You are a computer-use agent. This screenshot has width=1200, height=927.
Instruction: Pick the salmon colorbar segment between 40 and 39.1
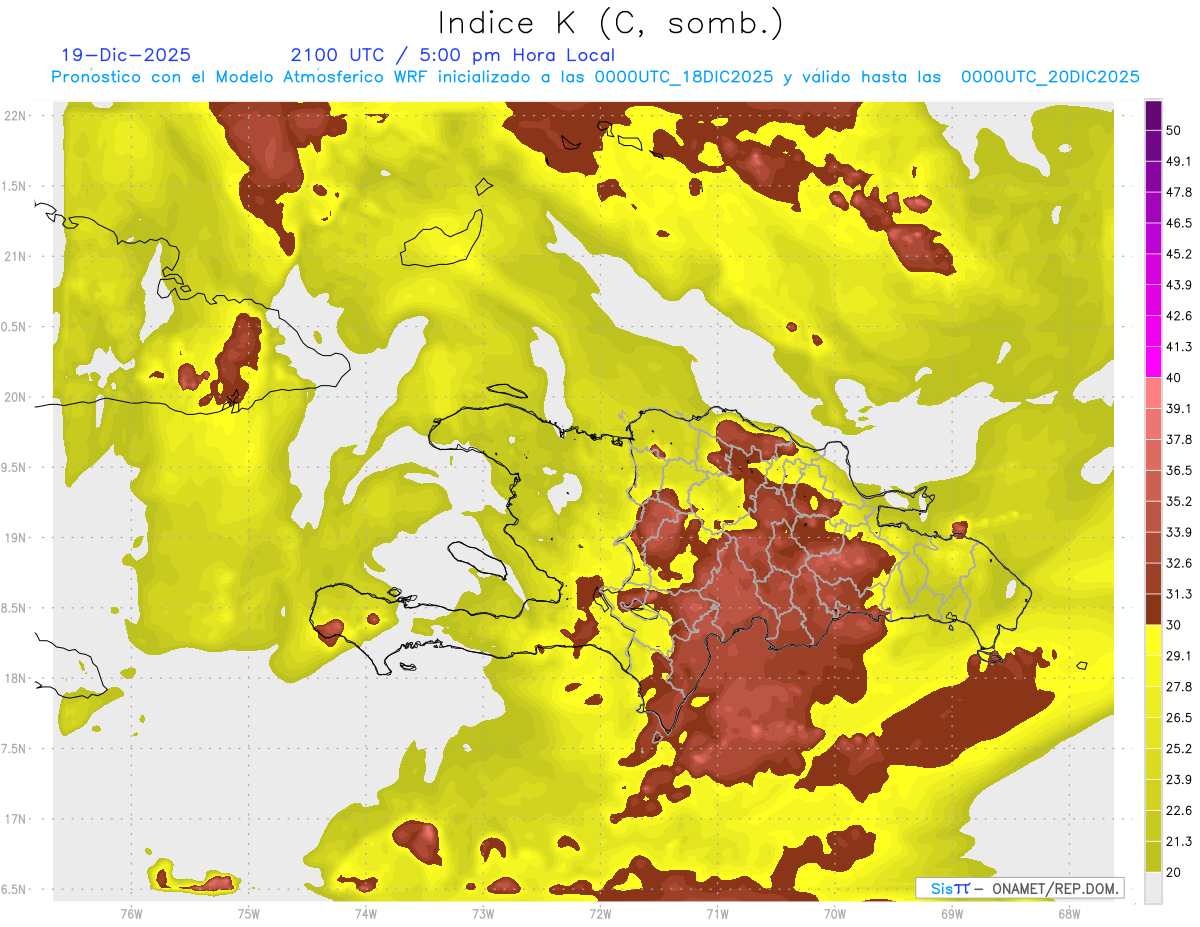click(1153, 393)
